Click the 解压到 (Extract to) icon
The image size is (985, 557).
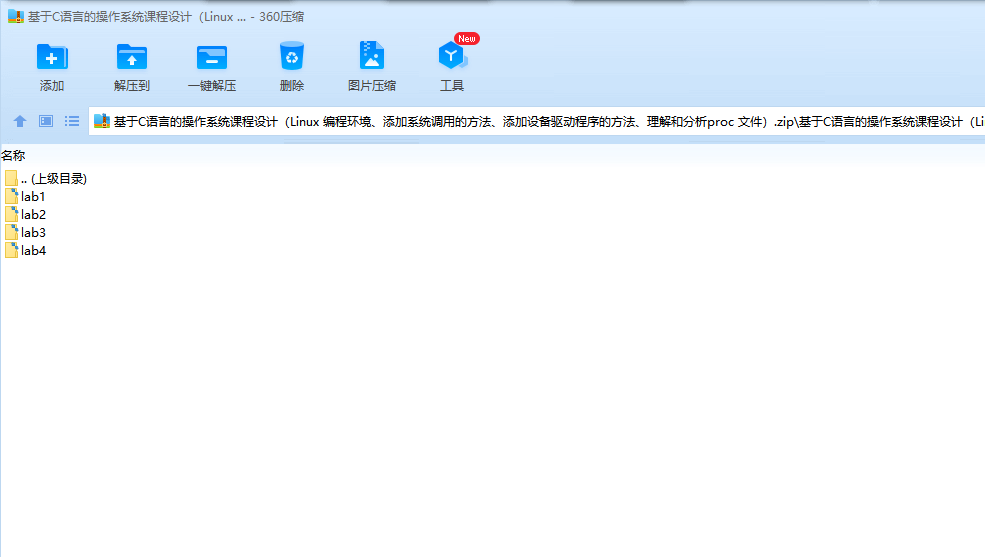(132, 57)
